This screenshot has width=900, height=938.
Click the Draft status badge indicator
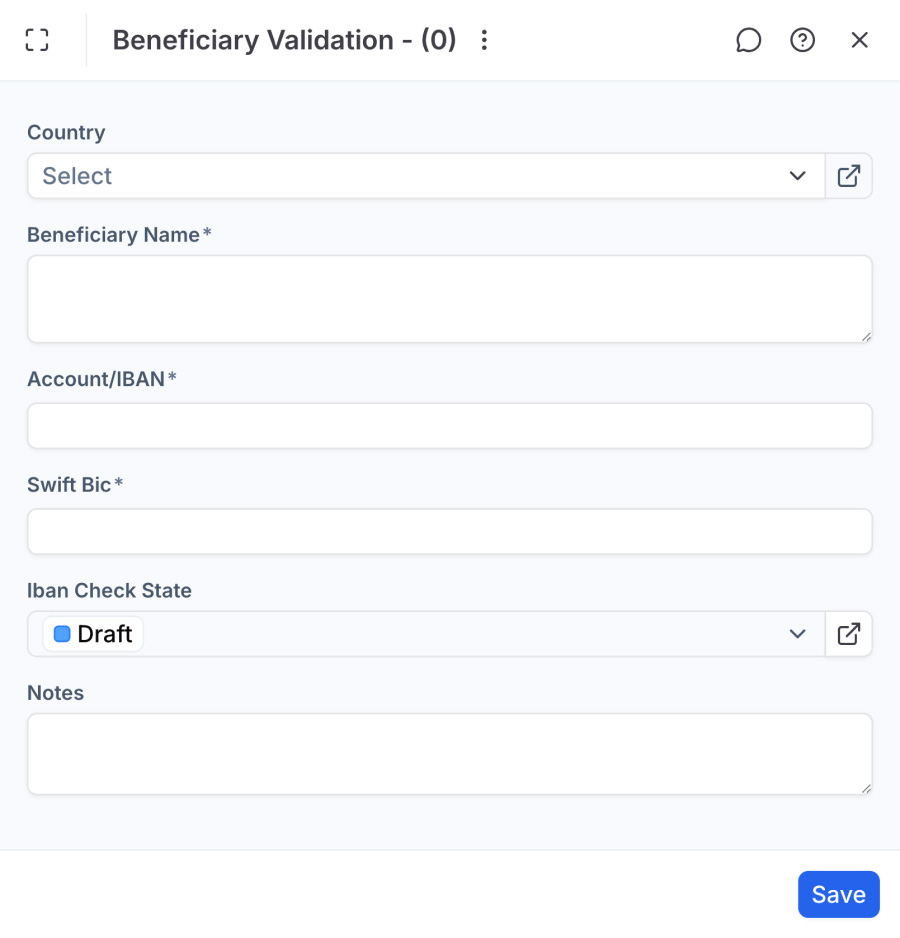pyautogui.click(x=91, y=633)
